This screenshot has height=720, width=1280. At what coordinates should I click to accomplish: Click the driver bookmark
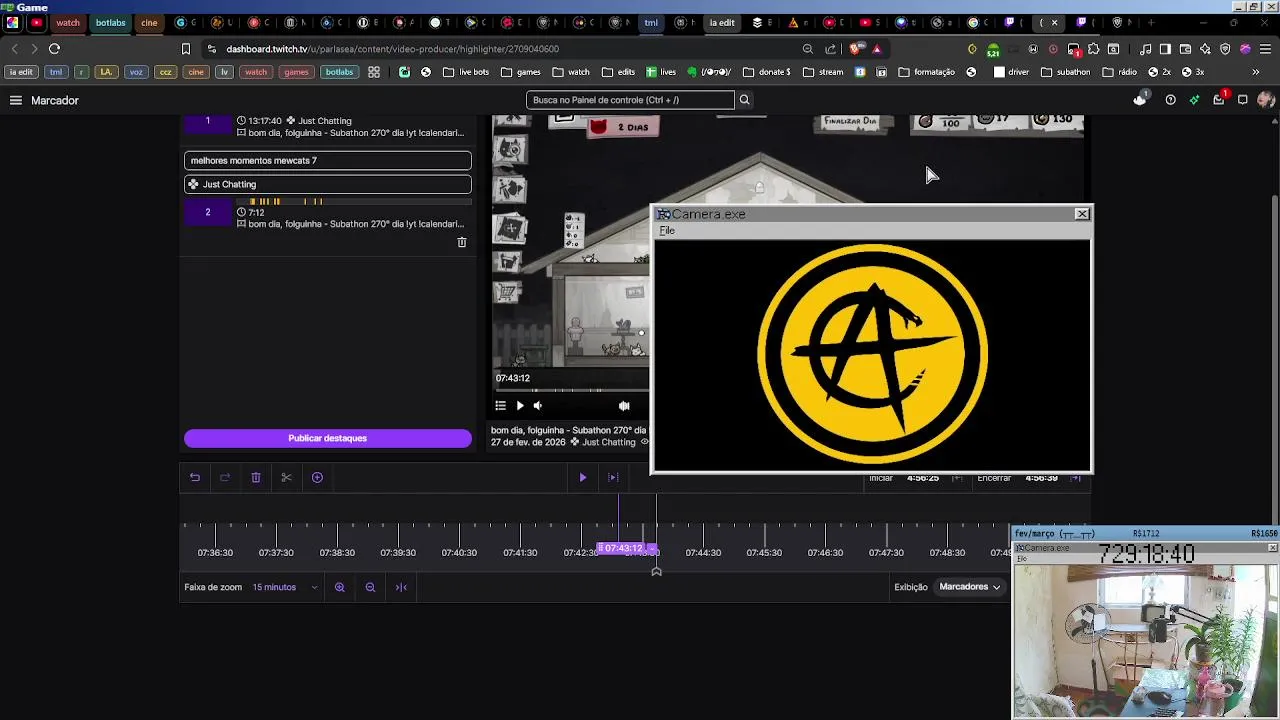click(1011, 72)
